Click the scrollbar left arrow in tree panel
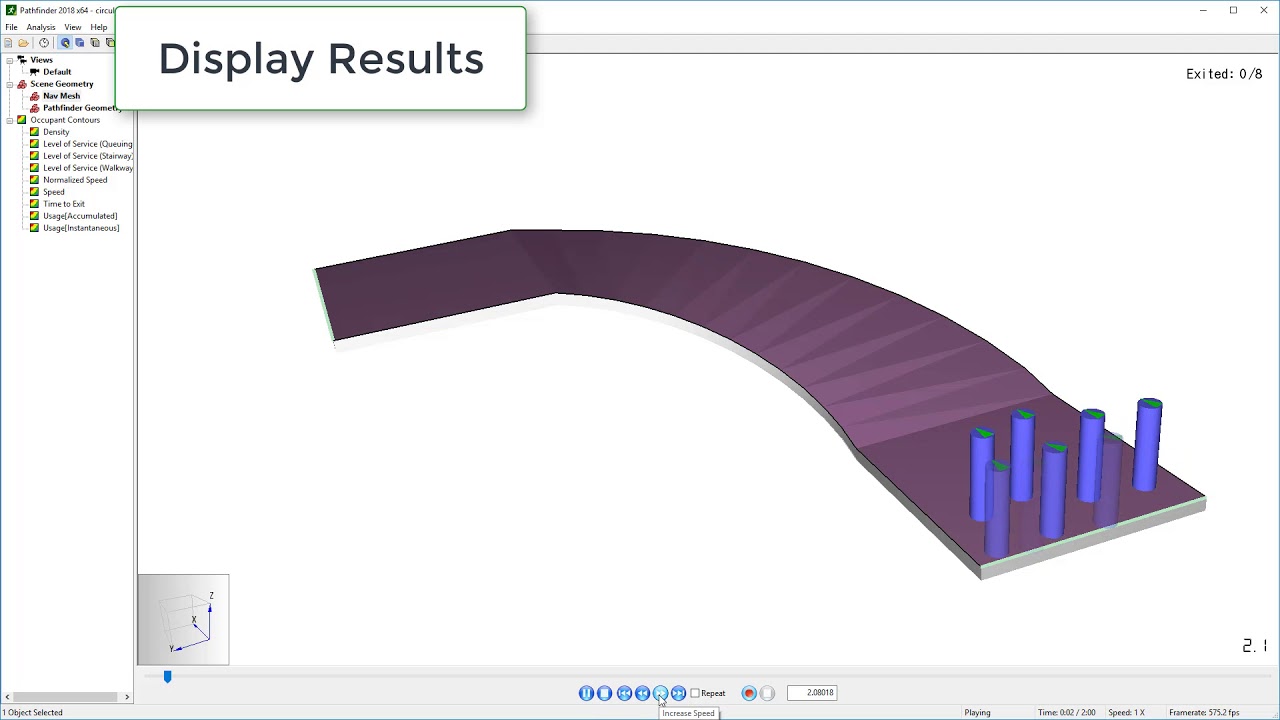This screenshot has height=720, width=1280. click(x=7, y=697)
